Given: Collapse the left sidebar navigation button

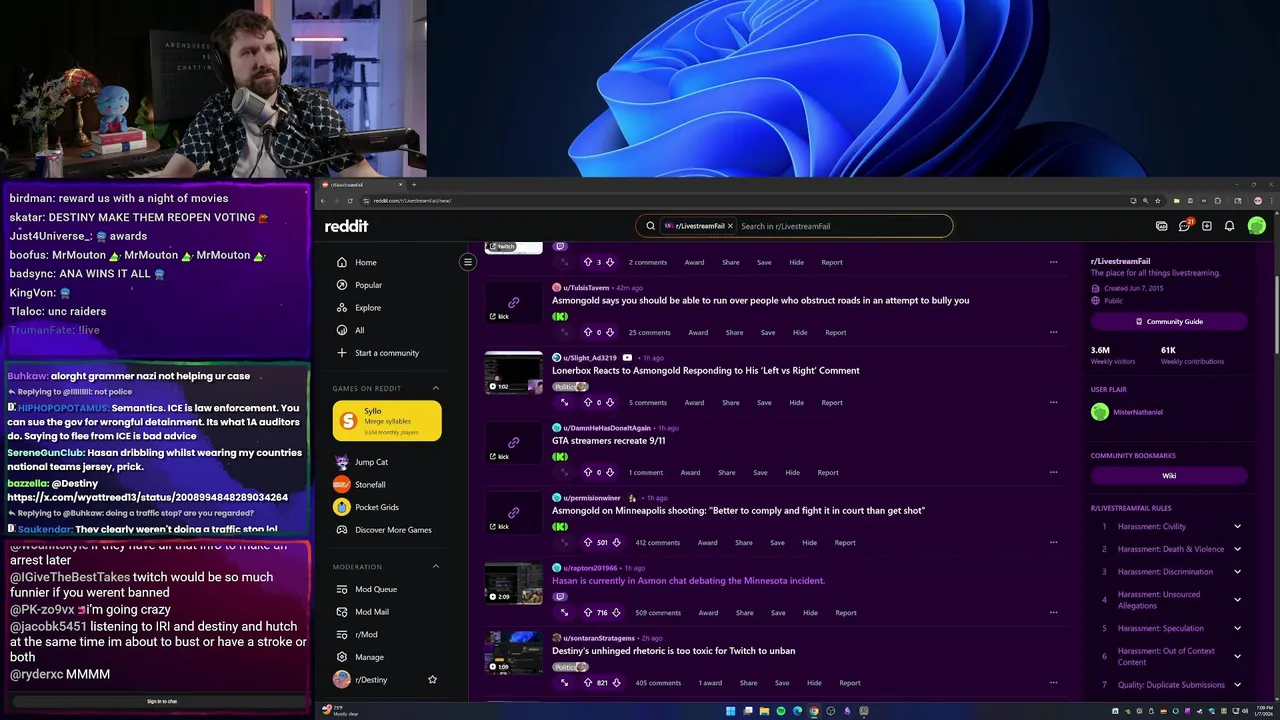Looking at the screenshot, I should [467, 262].
